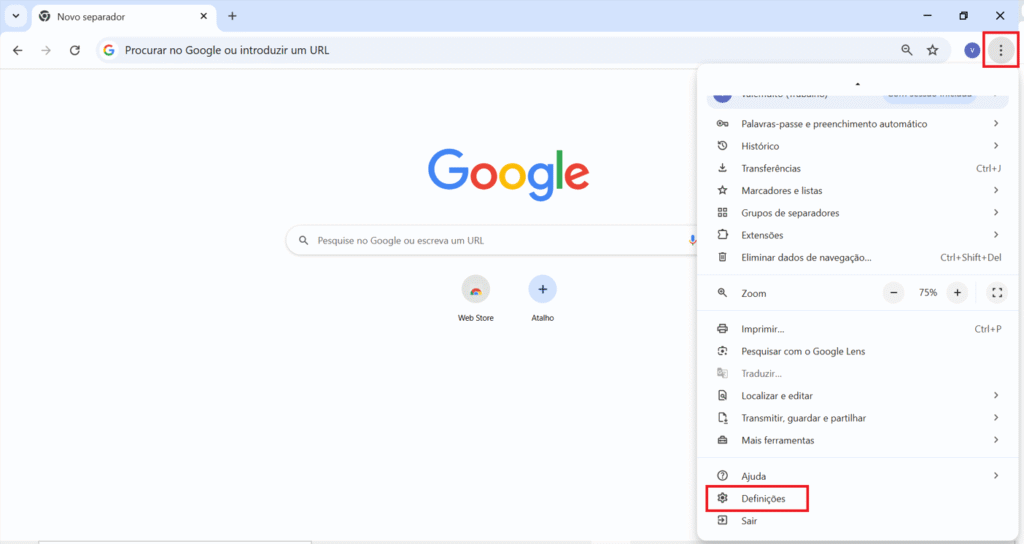The width and height of the screenshot is (1024, 544).
Task: Expand the Marcadores e listas chevron
Action: click(996, 190)
